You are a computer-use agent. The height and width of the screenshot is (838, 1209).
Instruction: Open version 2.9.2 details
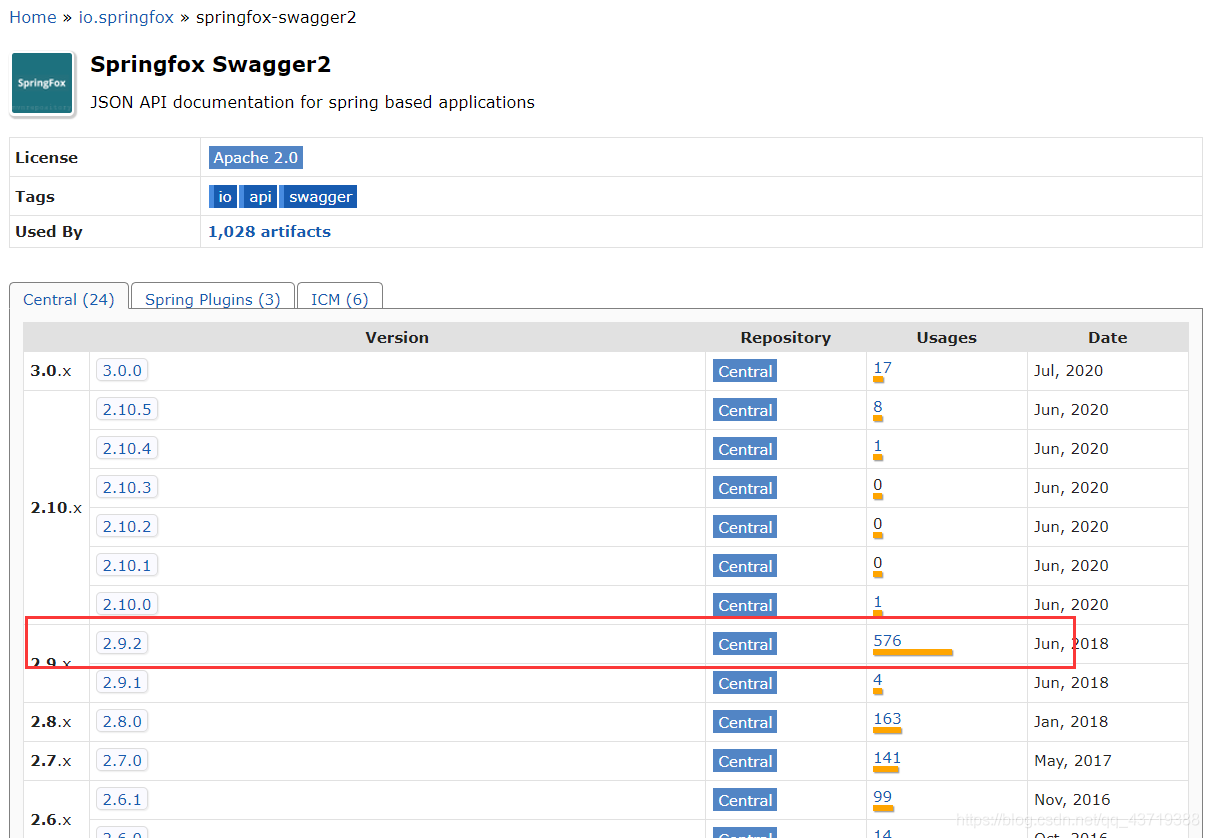pos(122,643)
